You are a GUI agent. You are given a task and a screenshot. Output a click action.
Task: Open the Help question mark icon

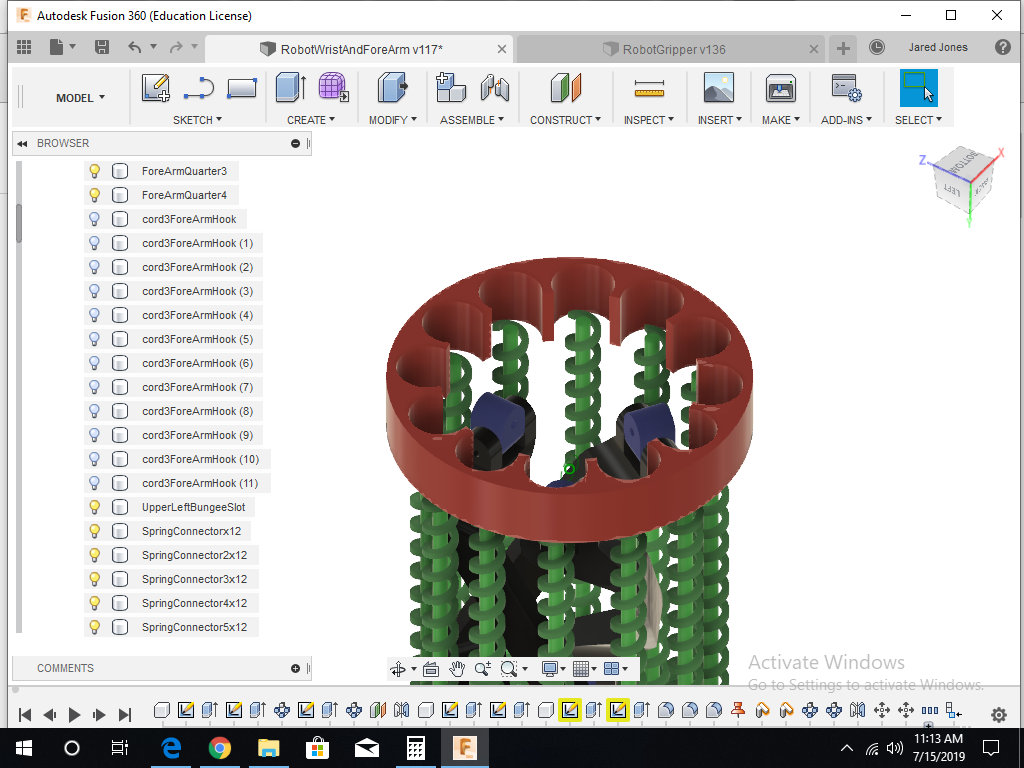(1002, 47)
